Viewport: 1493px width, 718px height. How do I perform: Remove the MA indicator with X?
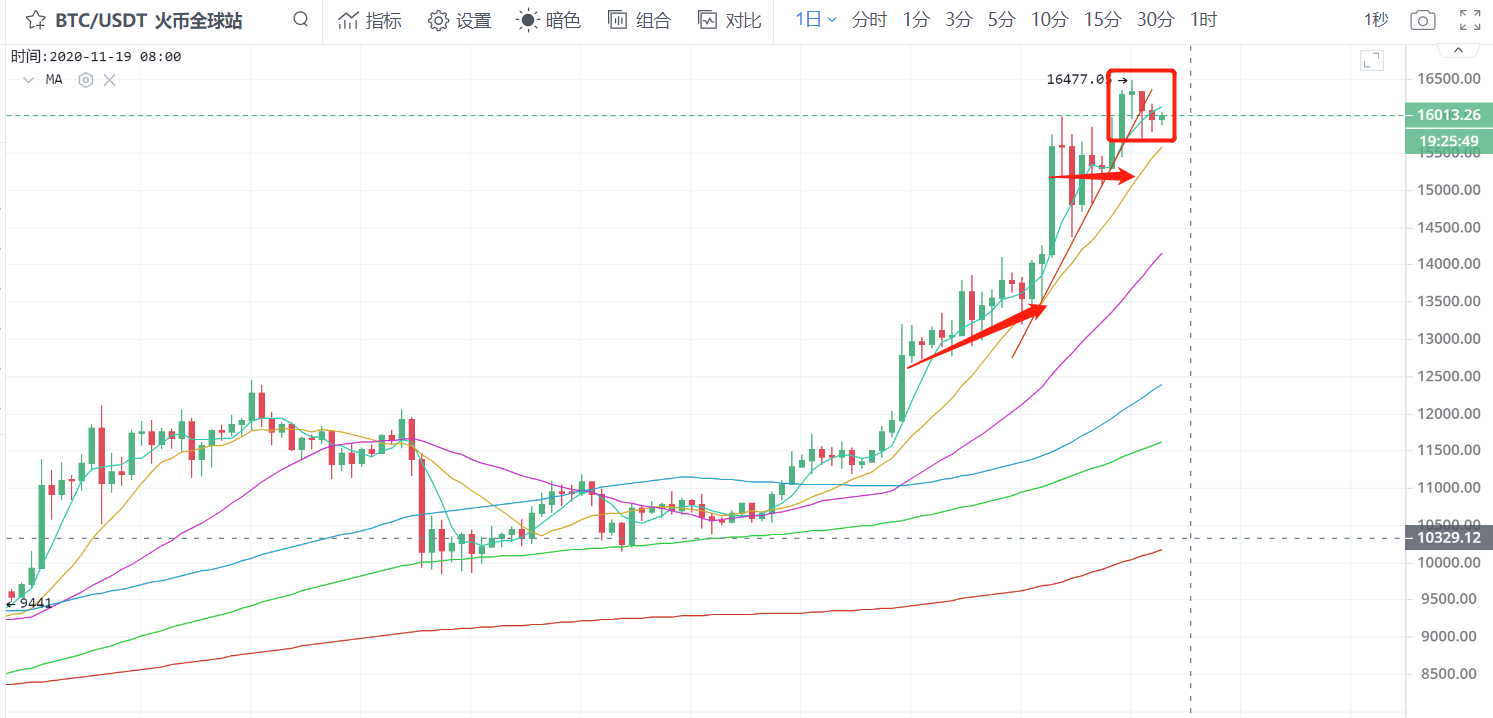click(110, 80)
